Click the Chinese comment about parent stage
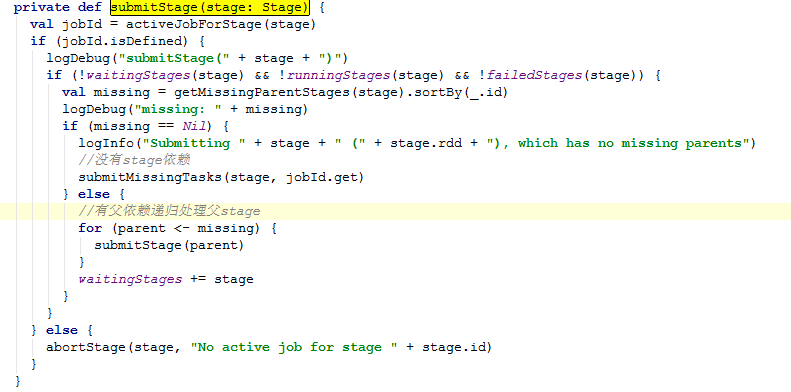The image size is (791, 392). coord(169,211)
